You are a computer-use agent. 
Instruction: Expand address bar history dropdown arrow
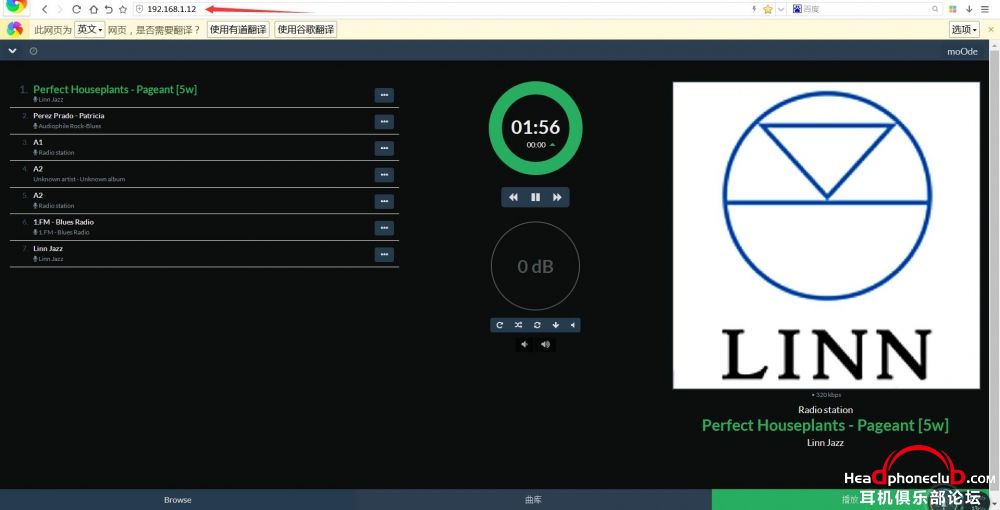click(x=781, y=9)
